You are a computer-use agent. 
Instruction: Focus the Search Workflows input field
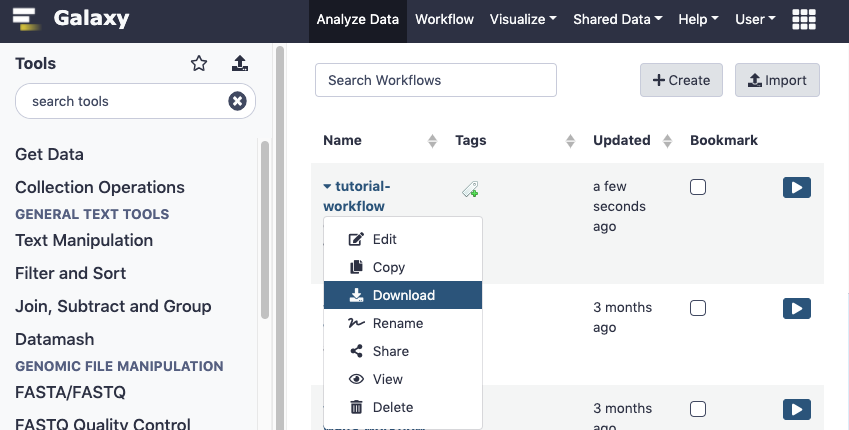[x=435, y=81]
